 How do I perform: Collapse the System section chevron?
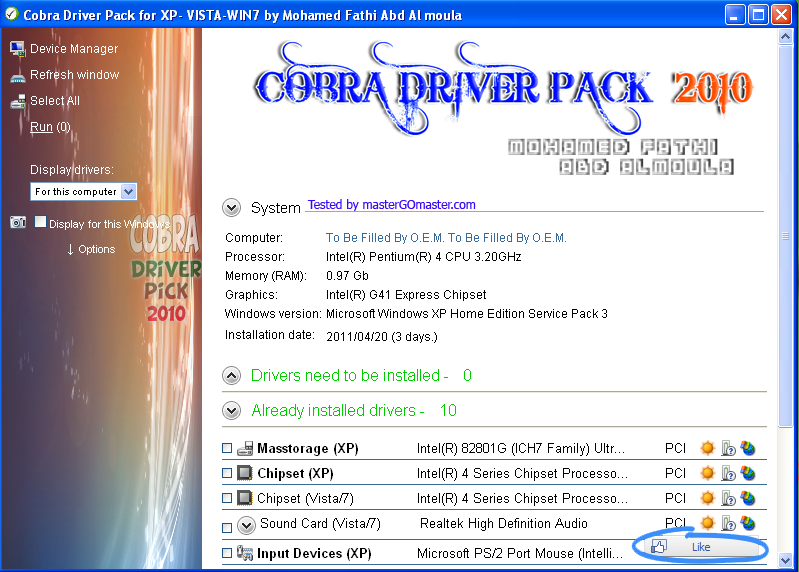tap(232, 208)
